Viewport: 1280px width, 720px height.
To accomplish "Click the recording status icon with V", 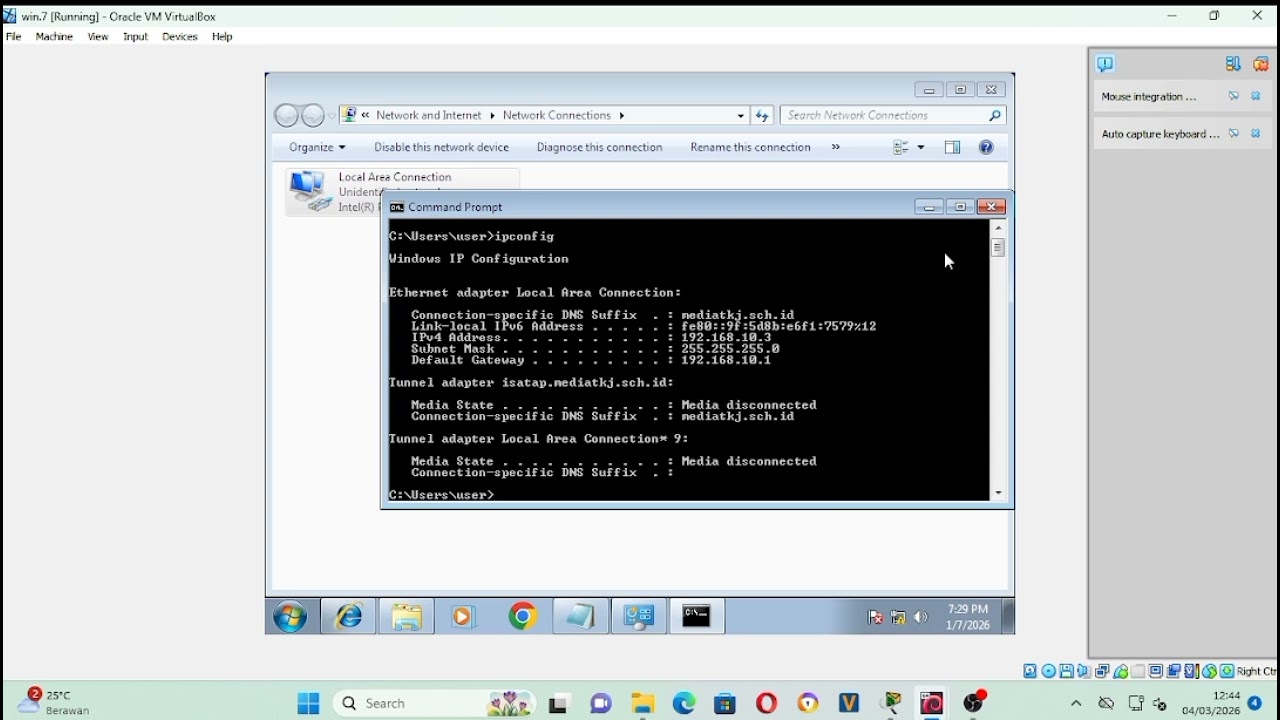I will (1192, 671).
